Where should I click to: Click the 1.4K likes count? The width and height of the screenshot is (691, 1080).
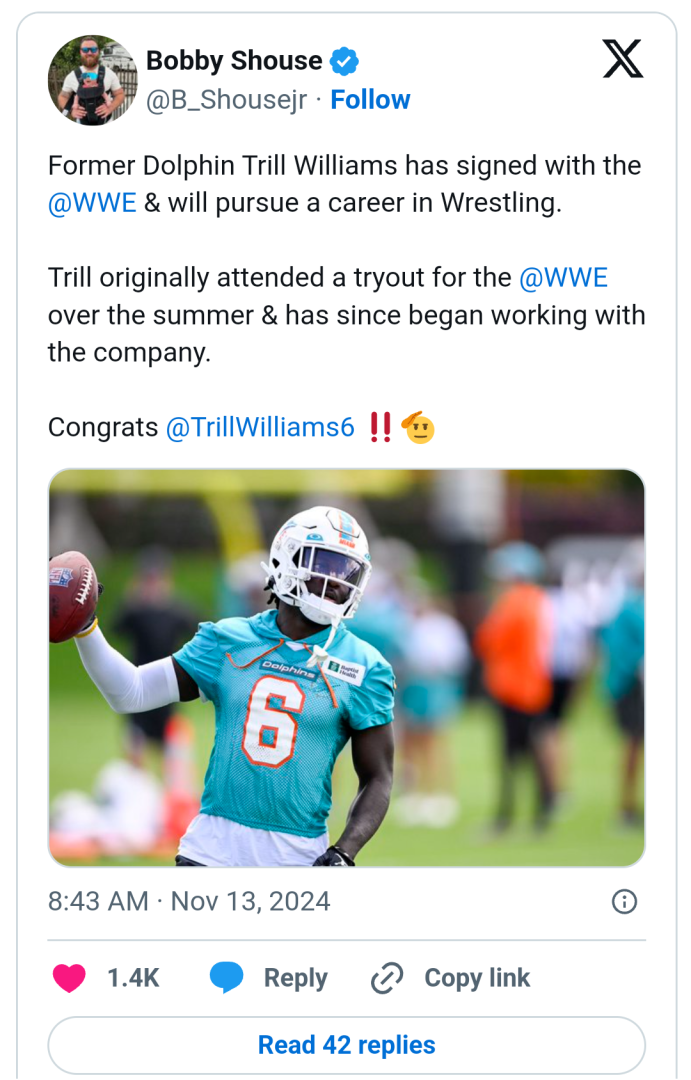(x=133, y=978)
